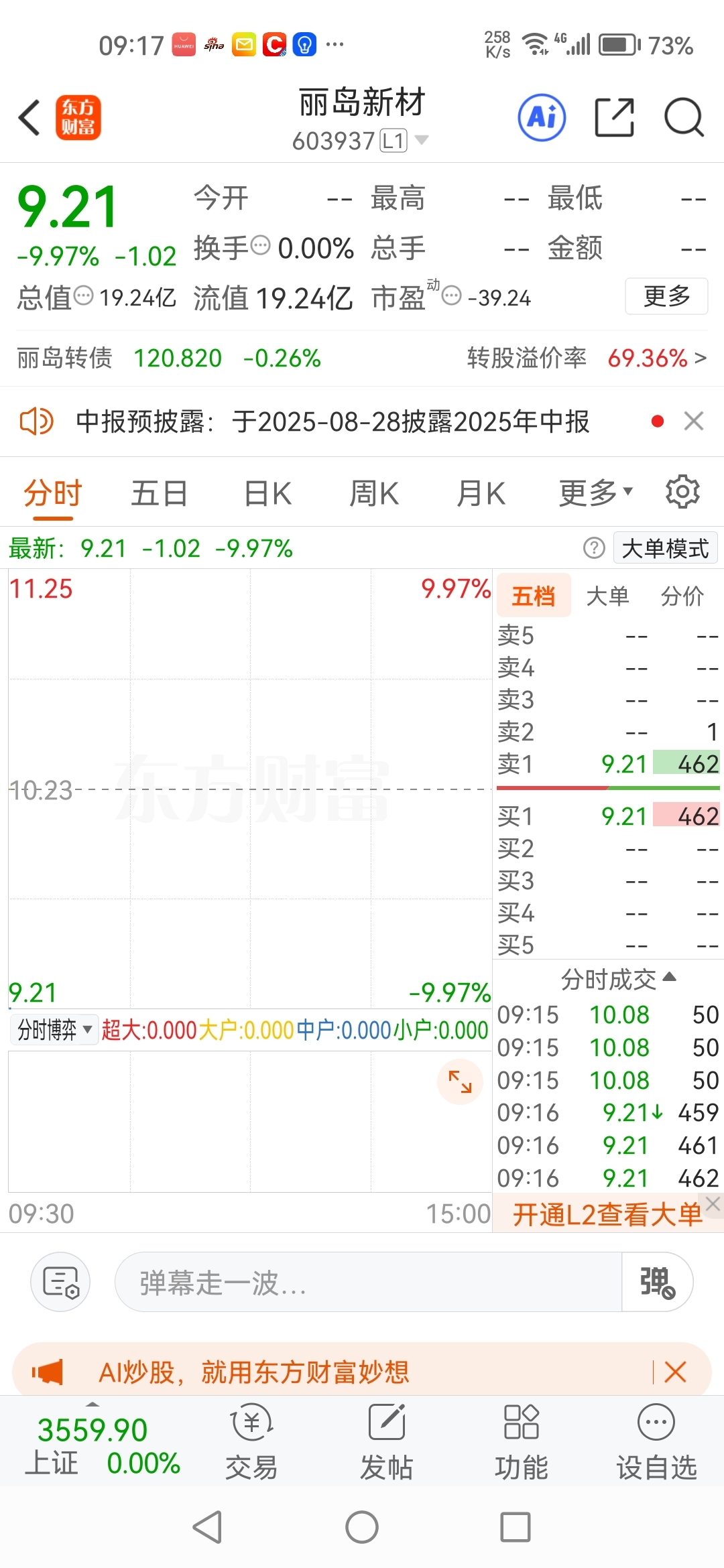
Task: Dismiss the 中报预披露 notice
Action: click(x=694, y=421)
